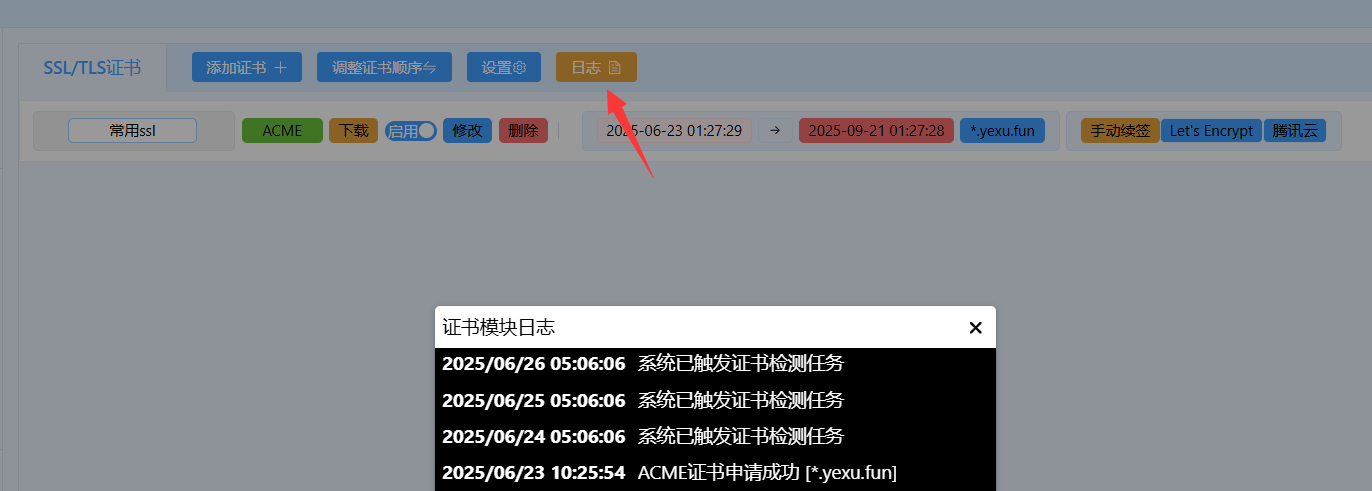Click the gear icon on 设置
Screen dimensions: 1372x491
click(x=520, y=68)
